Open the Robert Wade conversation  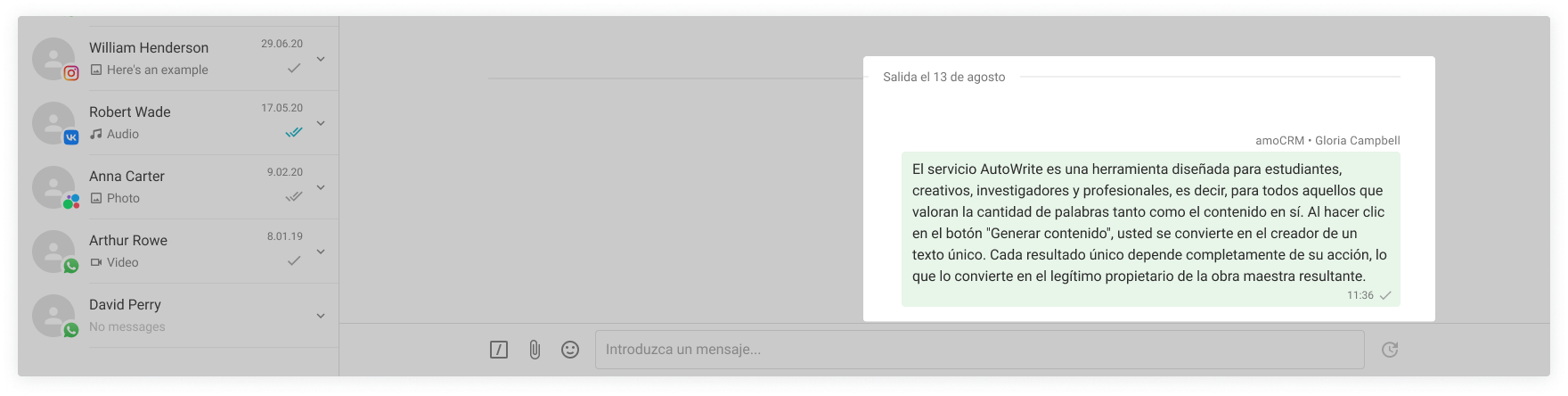[x=130, y=112]
